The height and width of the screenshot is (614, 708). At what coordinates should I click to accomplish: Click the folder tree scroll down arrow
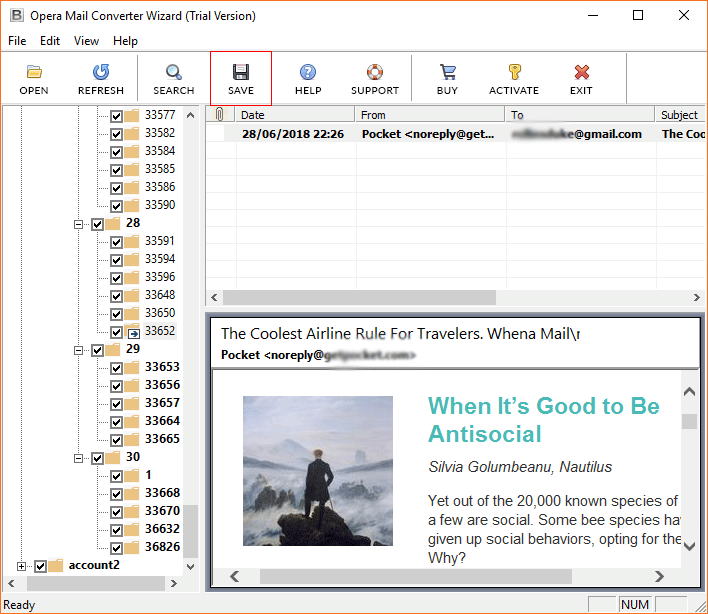[x=191, y=567]
